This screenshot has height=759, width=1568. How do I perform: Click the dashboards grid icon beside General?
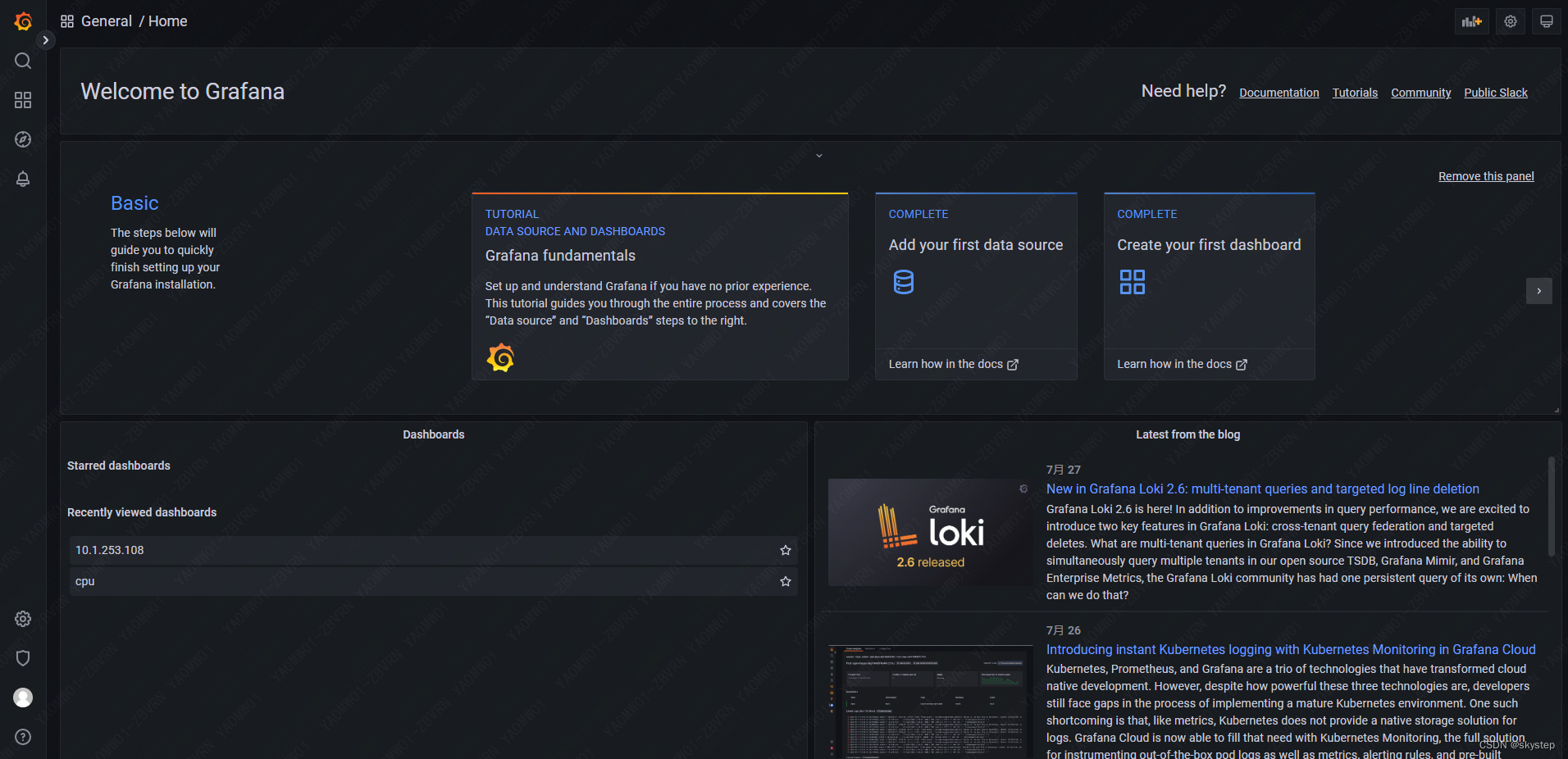(67, 21)
